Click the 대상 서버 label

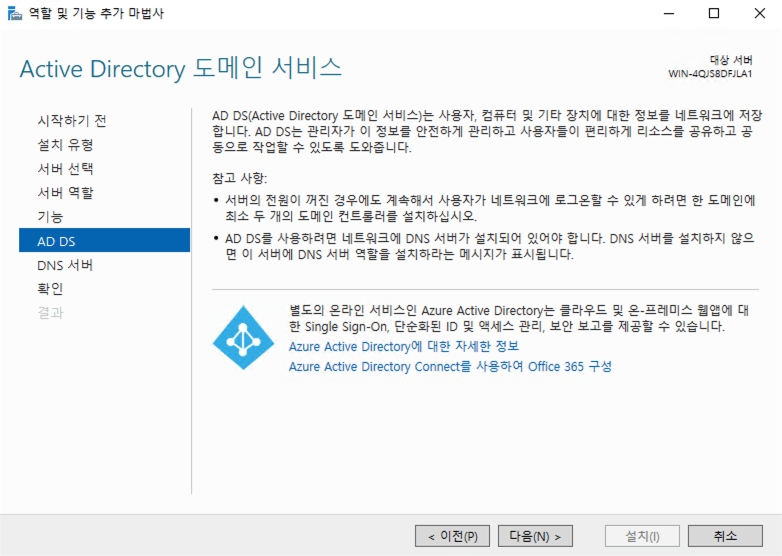click(731, 60)
